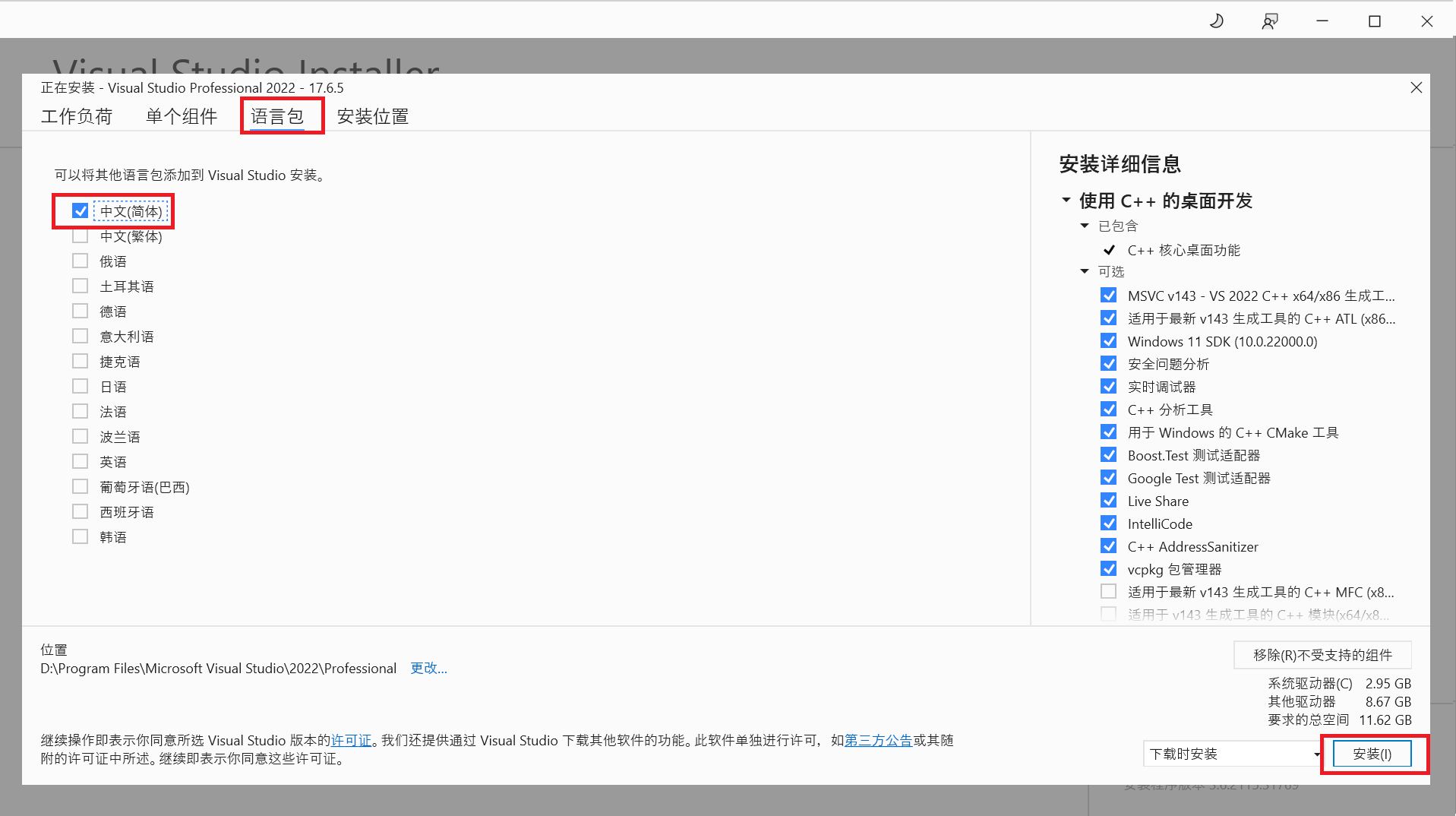Open the 许可证 link
Screen dimensions: 1456x816
tap(351, 740)
